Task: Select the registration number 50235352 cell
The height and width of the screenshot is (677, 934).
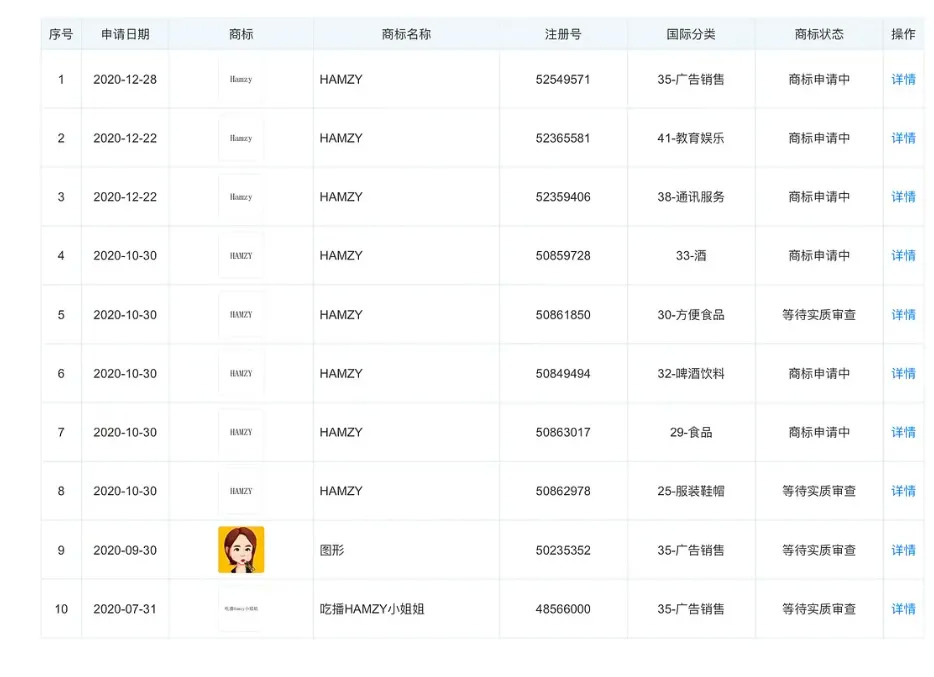Action: tap(563, 550)
